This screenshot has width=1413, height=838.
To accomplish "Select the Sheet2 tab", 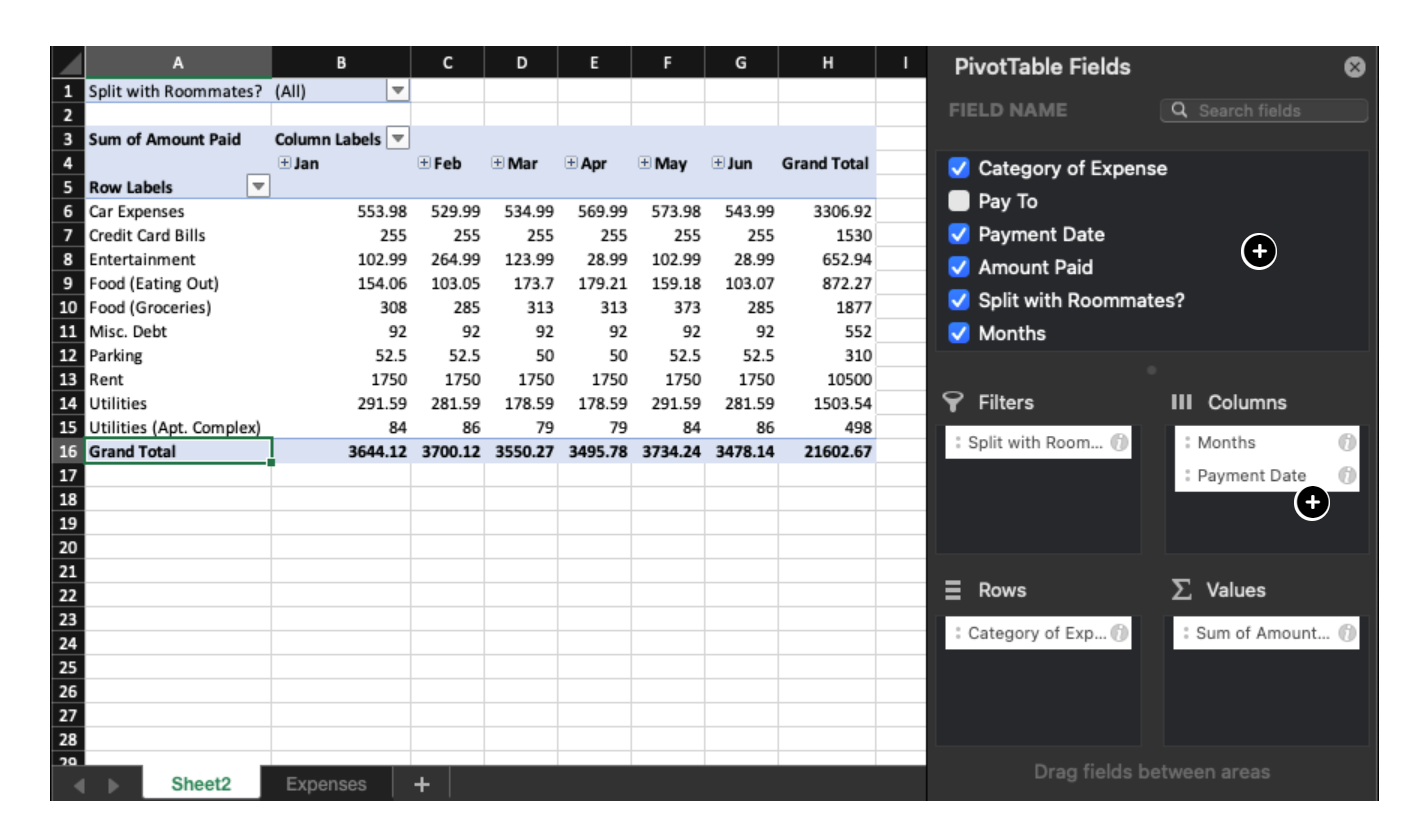I will [201, 784].
